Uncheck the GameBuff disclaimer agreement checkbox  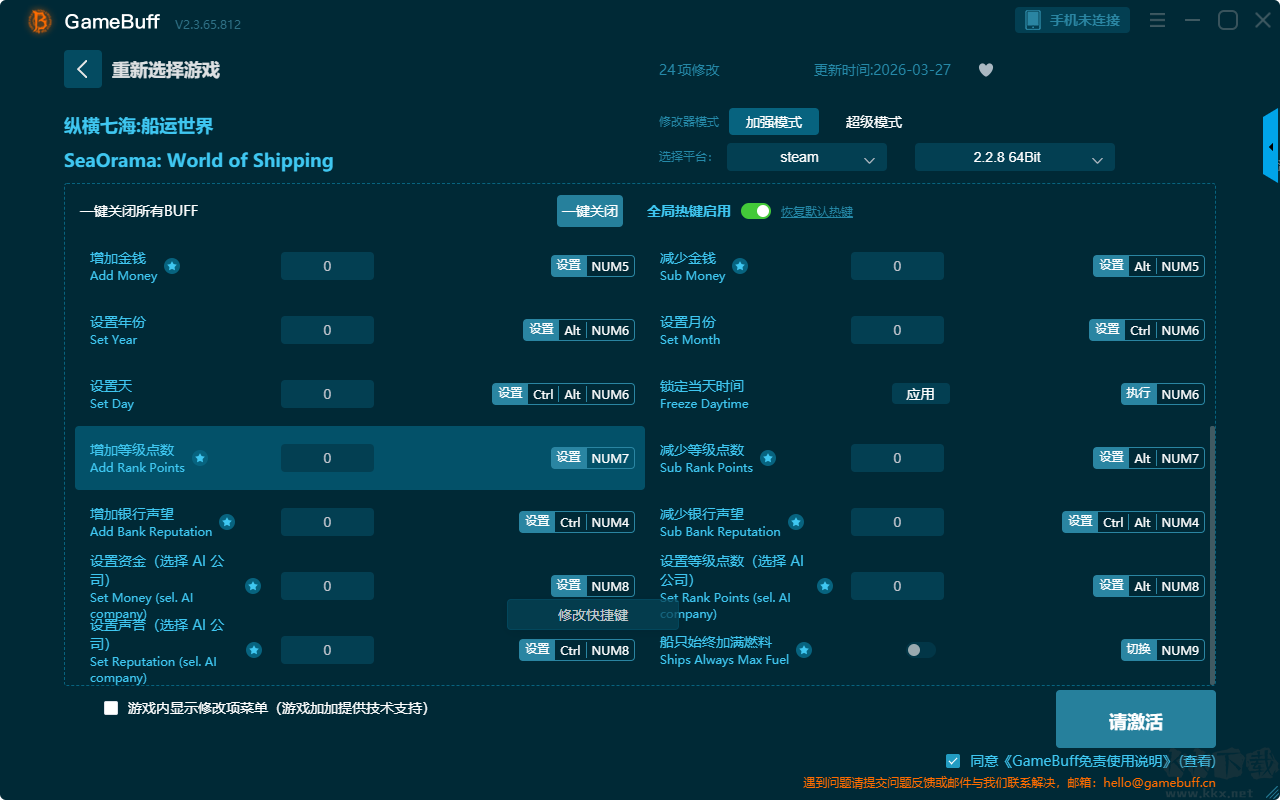click(952, 761)
